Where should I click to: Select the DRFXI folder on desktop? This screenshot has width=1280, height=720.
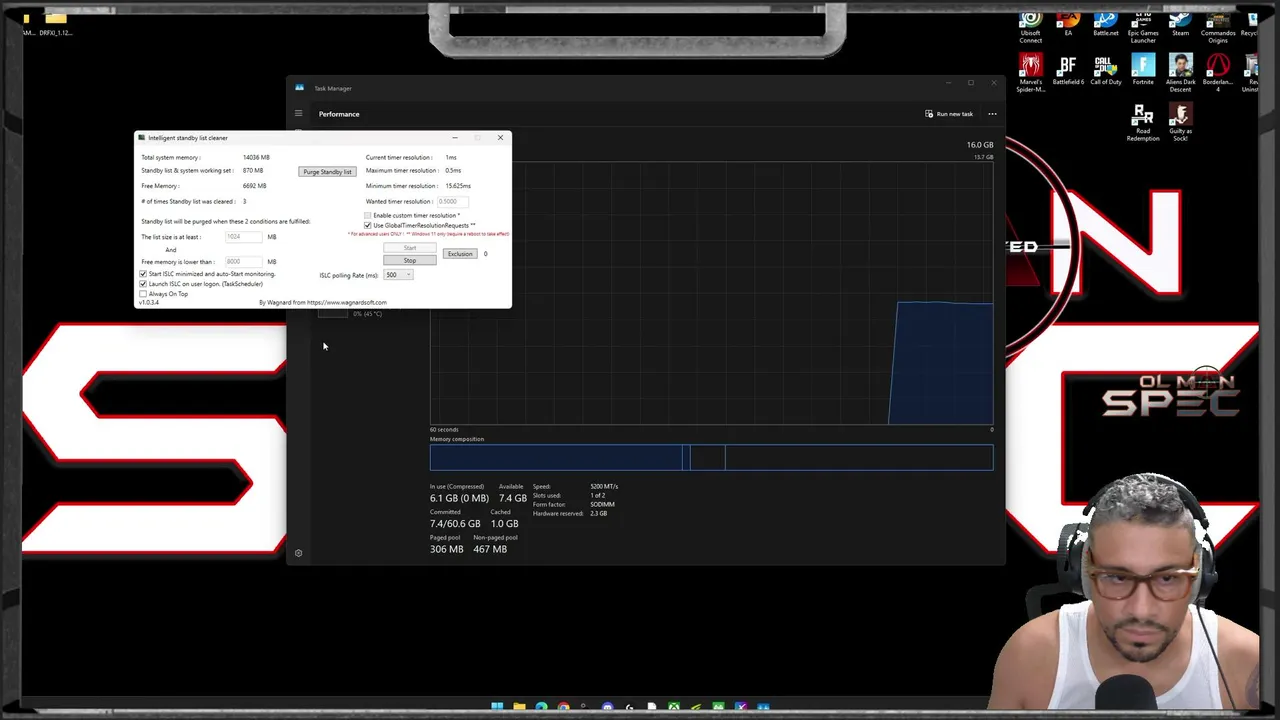point(56,24)
